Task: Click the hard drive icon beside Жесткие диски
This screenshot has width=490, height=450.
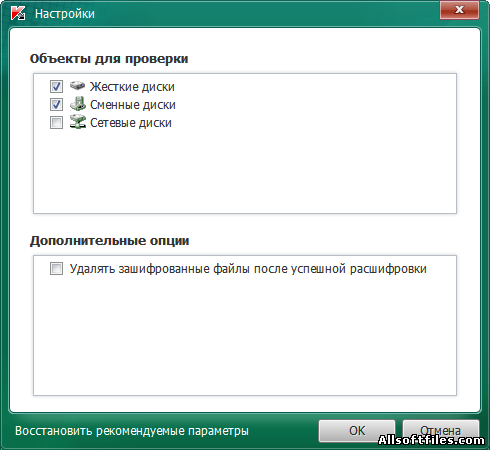Action: tap(77, 86)
